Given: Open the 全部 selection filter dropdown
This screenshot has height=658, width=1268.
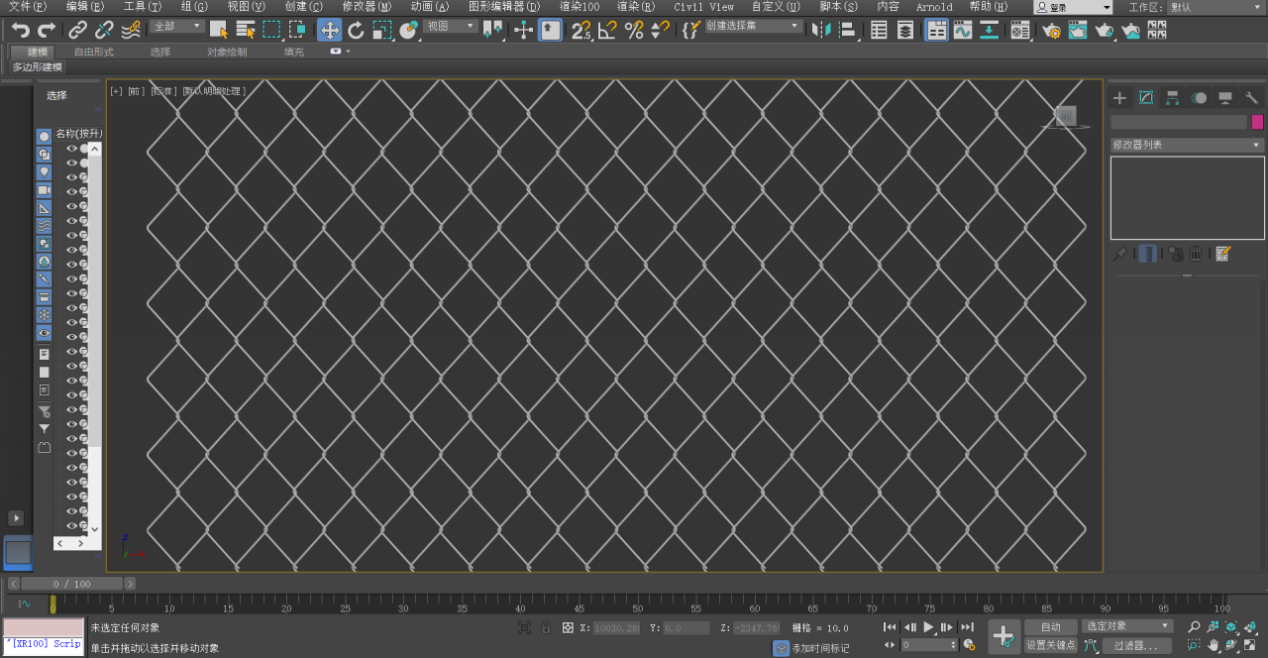Looking at the screenshot, I should tap(177, 27).
